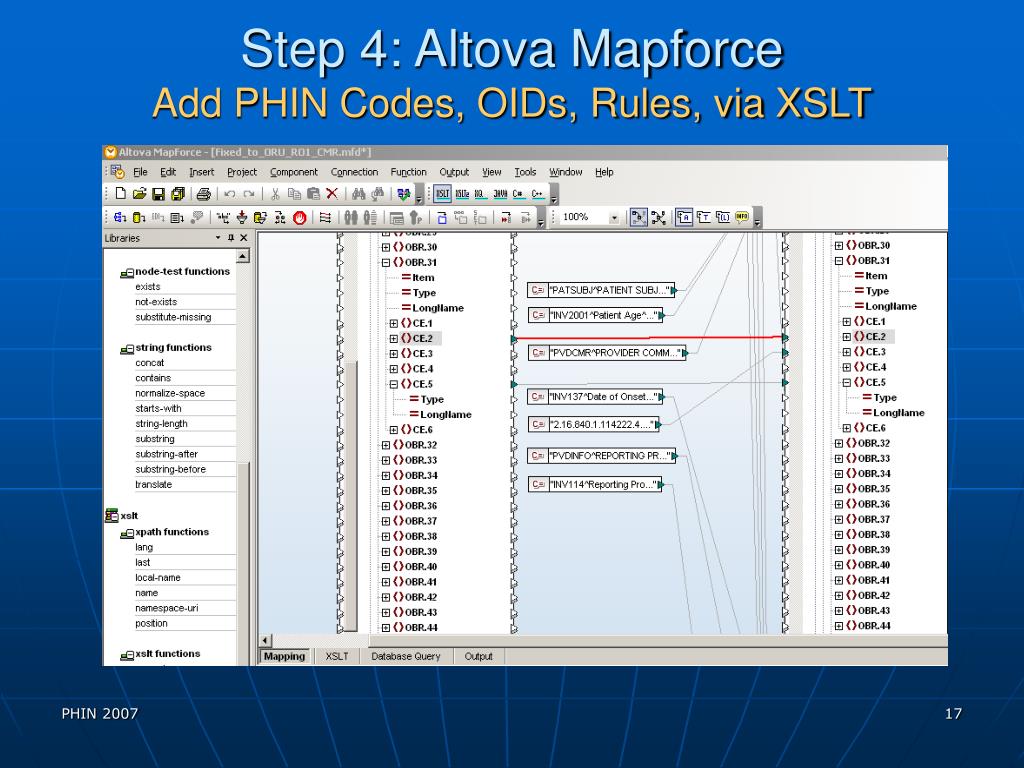Open the Function menu
This screenshot has width=1024, height=768.
[409, 172]
